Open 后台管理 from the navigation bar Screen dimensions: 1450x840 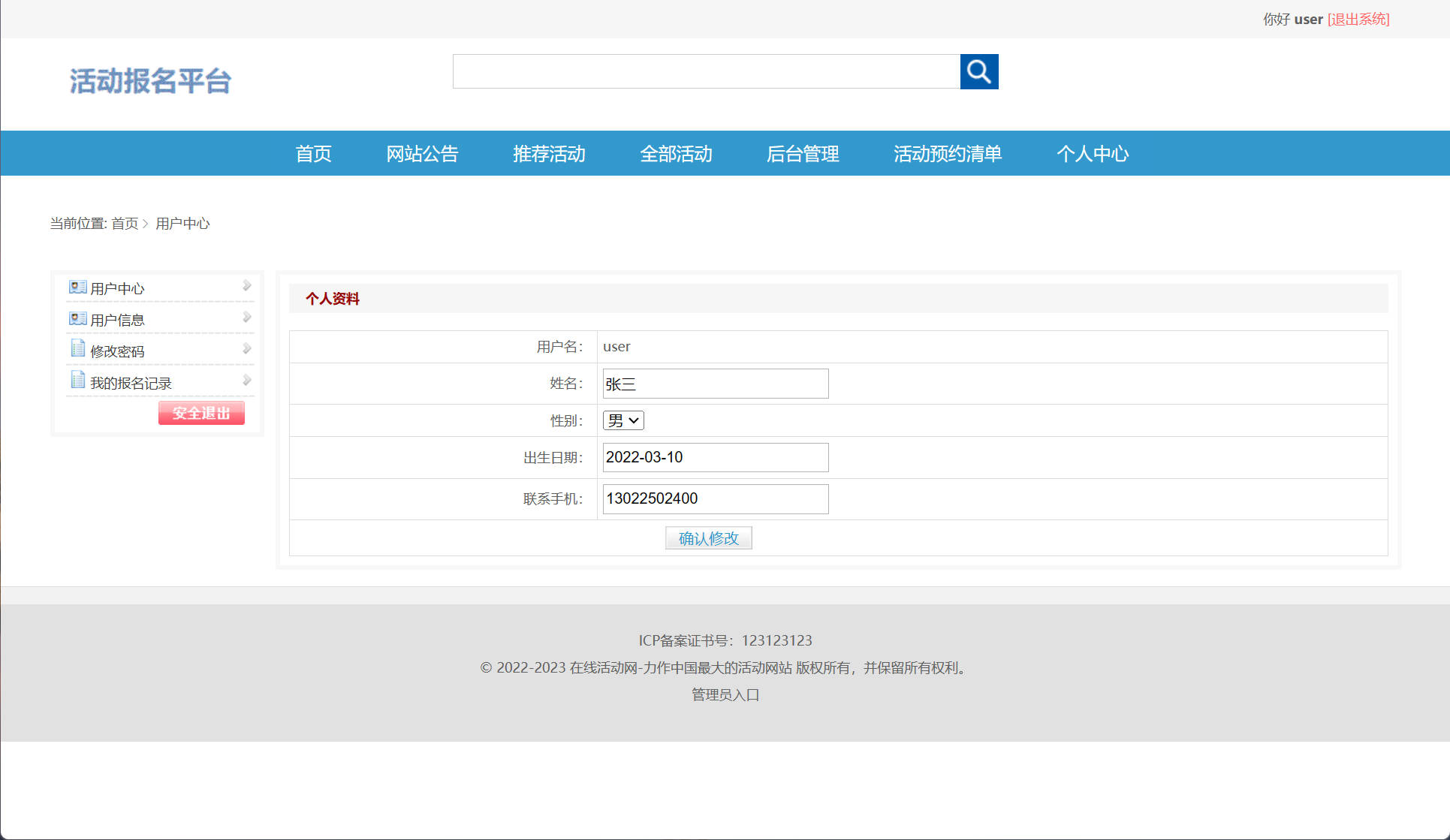point(803,153)
